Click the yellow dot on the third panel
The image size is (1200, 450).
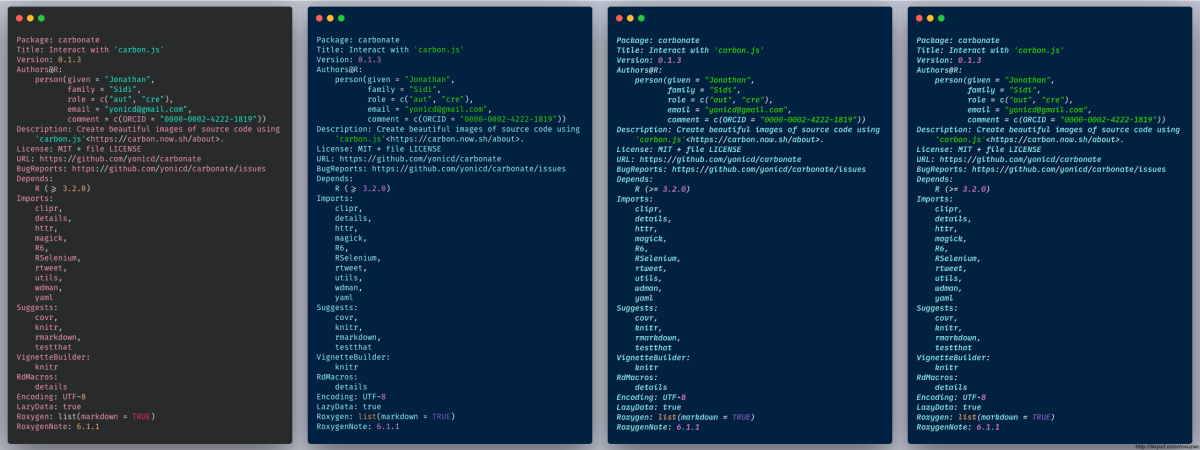coord(630,18)
